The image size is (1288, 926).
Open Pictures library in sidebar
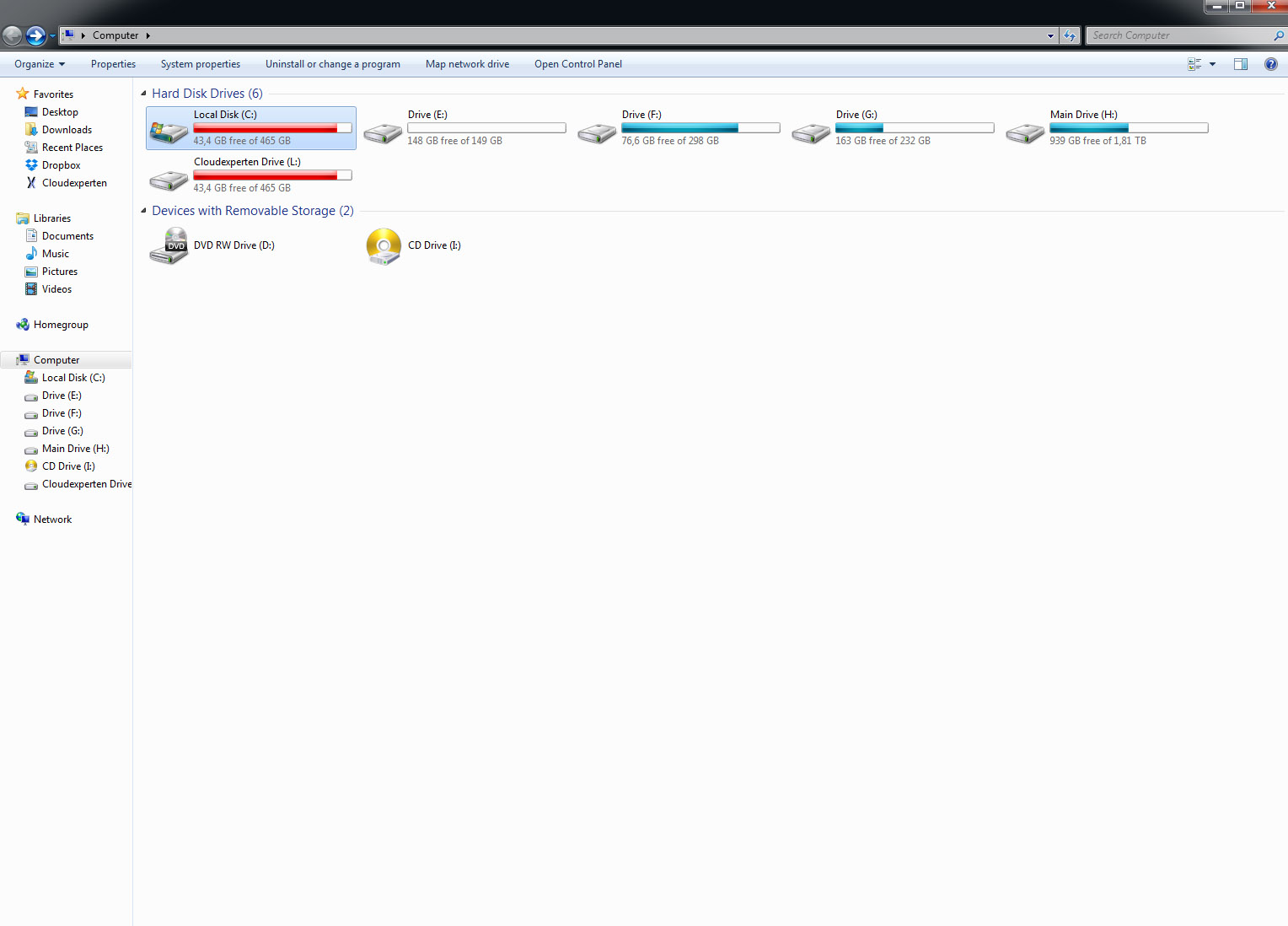[60, 272]
